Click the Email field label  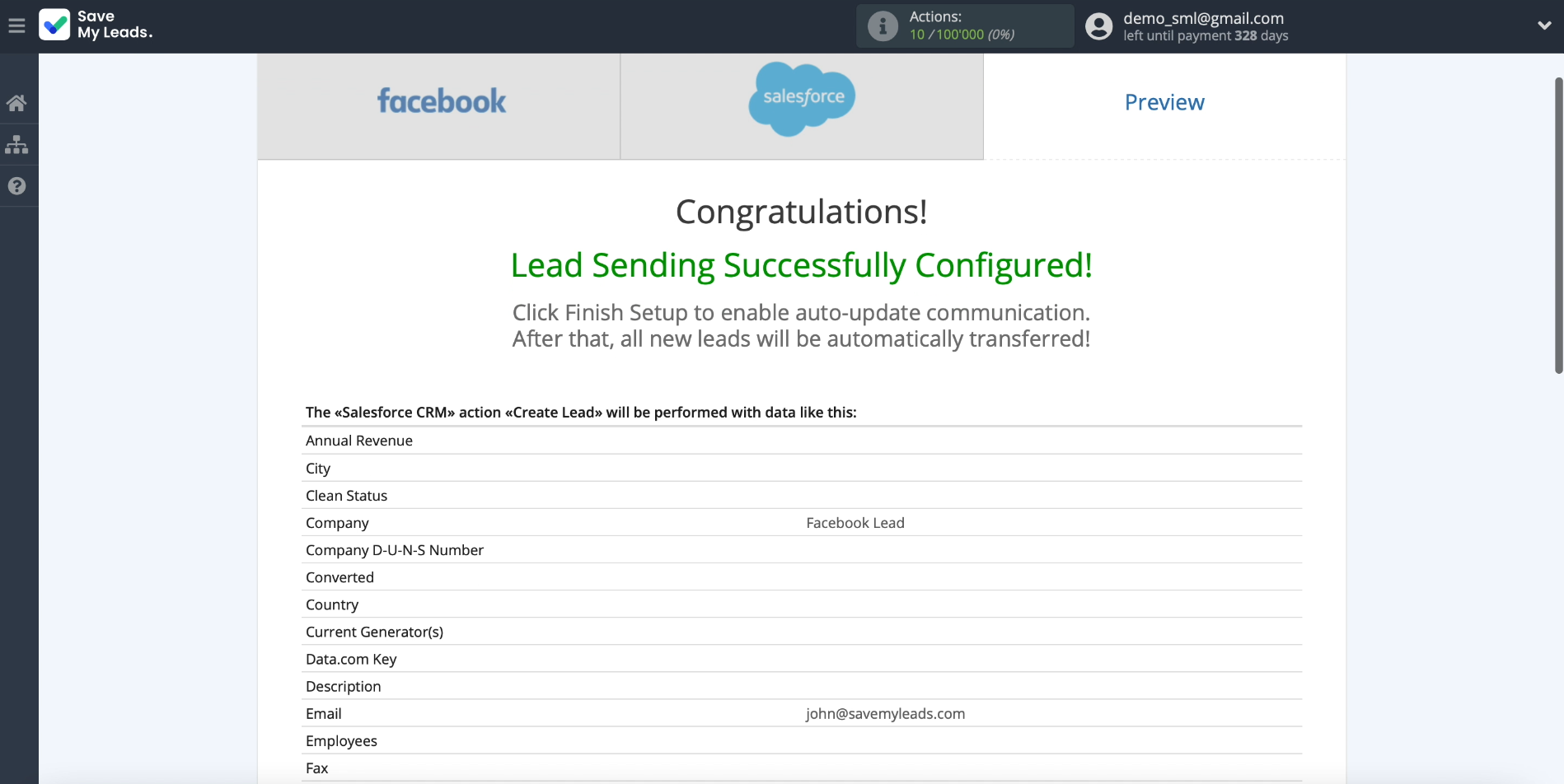323,713
